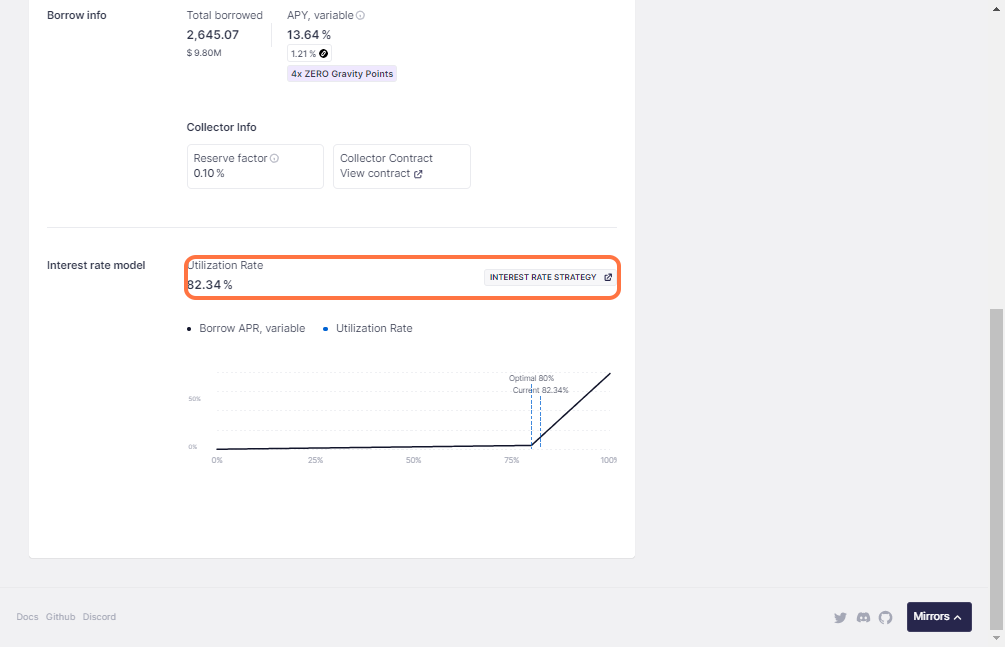Screen dimensions: 1005x647
Task: Click the Twitter icon in the footer
Action: pos(840,618)
